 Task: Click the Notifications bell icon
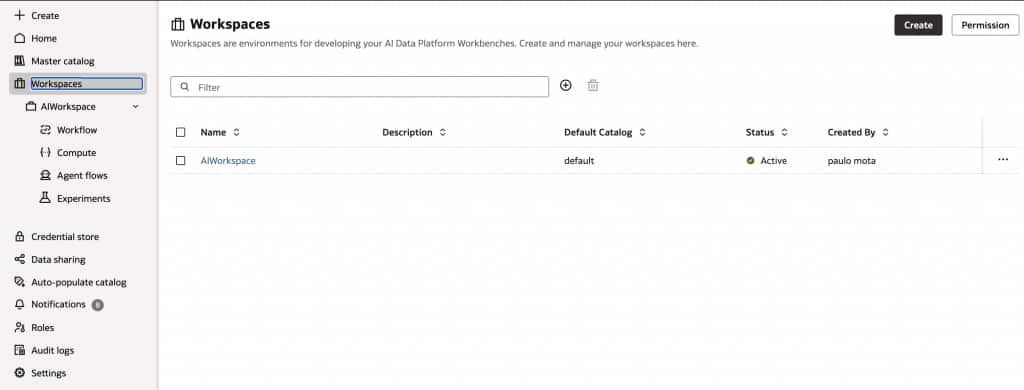click(x=20, y=304)
